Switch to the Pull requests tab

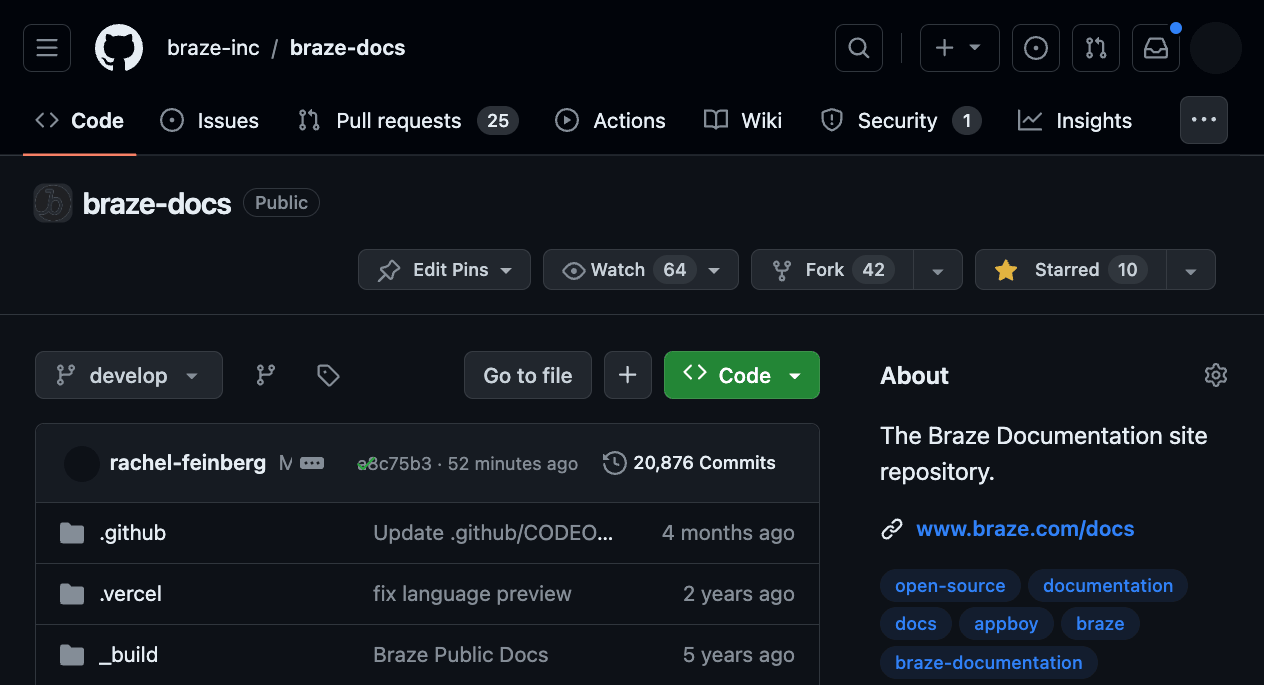coord(408,121)
